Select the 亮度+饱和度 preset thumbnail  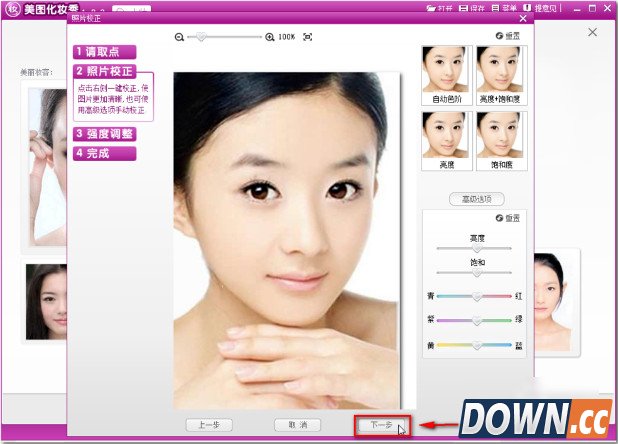coord(501,70)
